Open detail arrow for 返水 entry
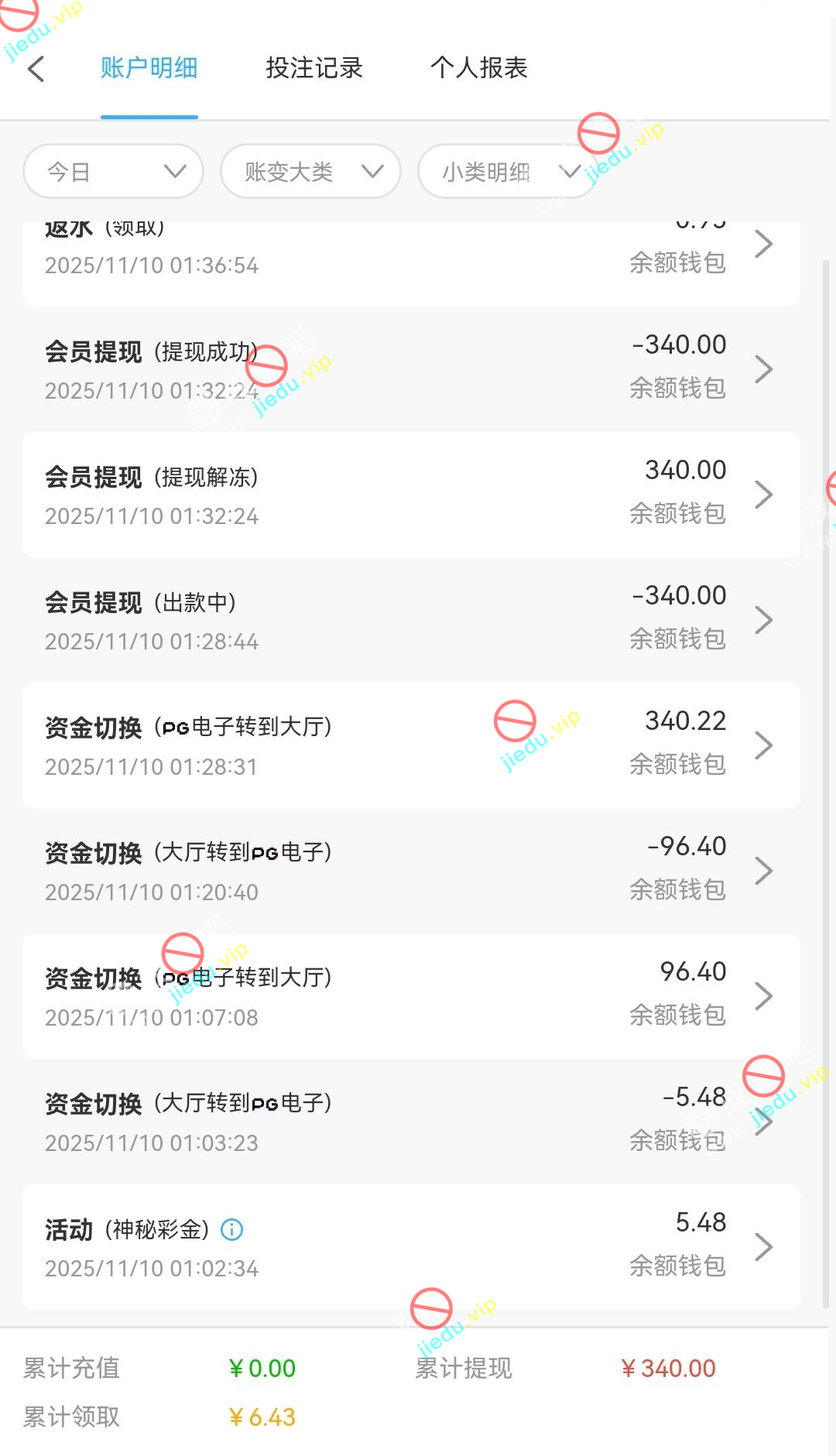This screenshot has height=1456, width=836. [763, 244]
